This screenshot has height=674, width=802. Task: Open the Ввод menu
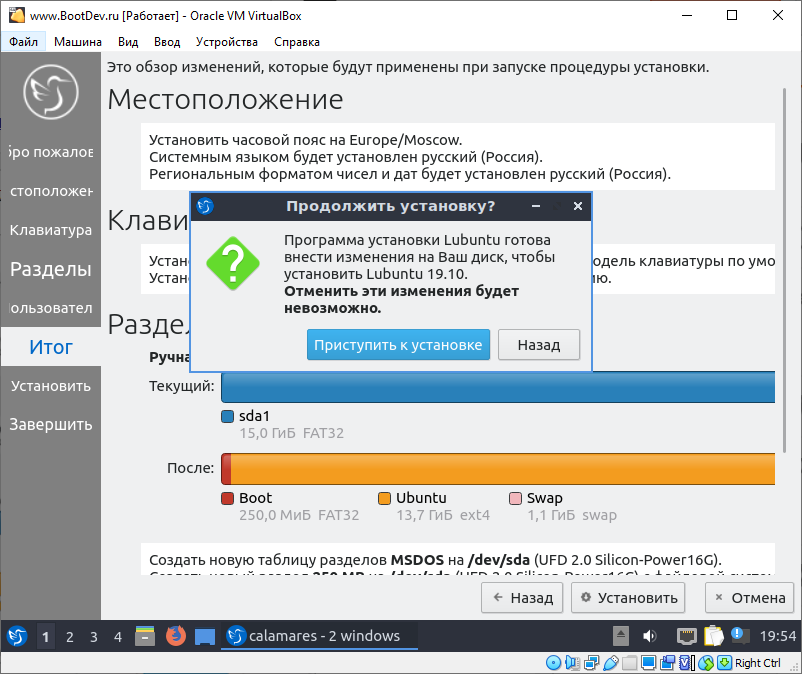point(167,42)
